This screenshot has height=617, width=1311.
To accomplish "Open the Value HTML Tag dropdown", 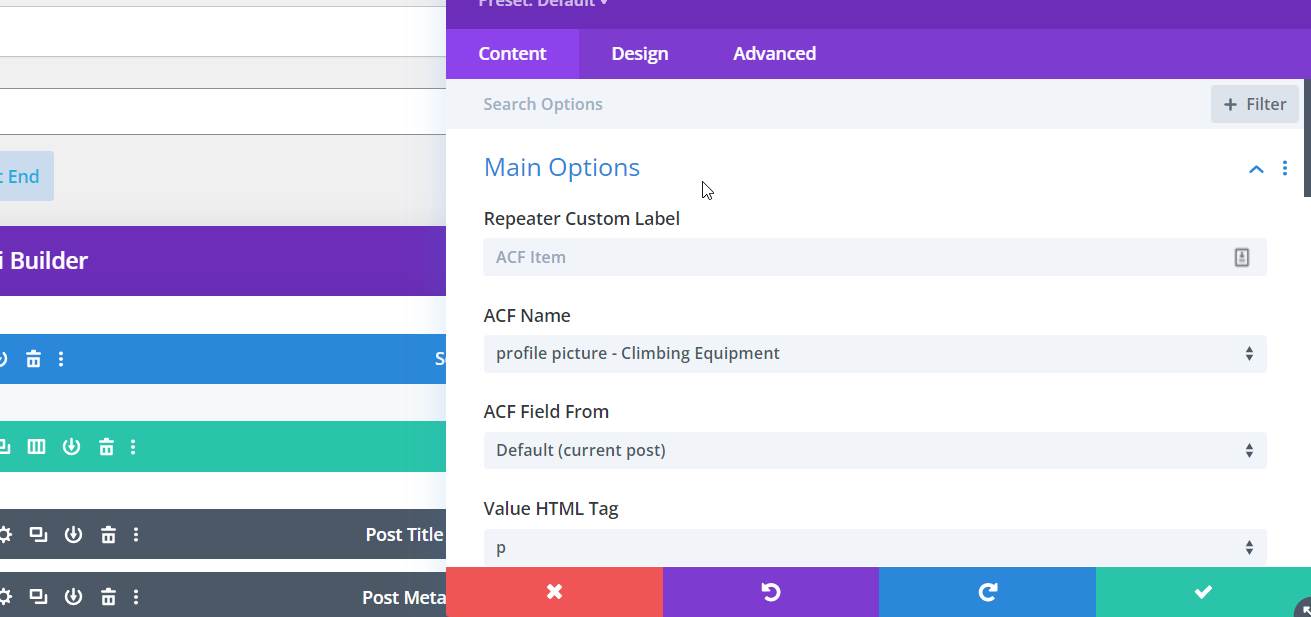I will [874, 547].
